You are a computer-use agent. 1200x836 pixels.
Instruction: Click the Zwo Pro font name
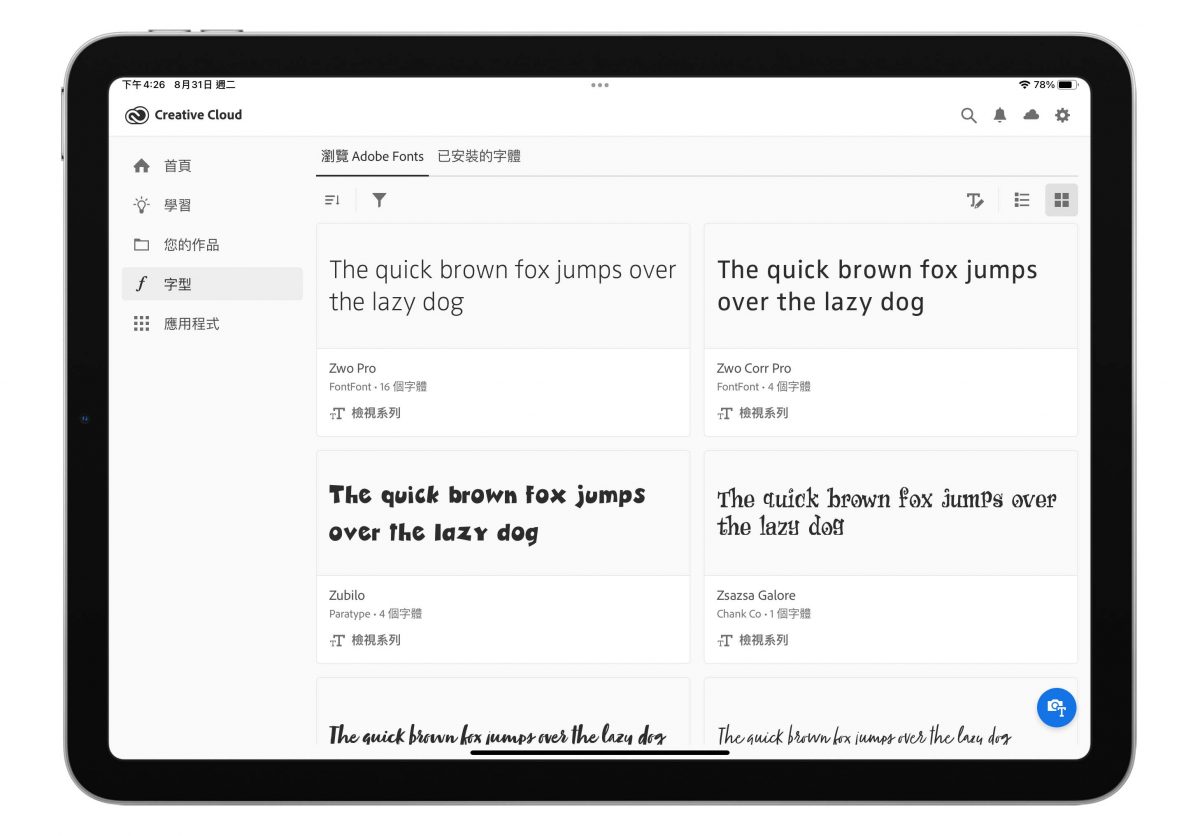[352, 368]
